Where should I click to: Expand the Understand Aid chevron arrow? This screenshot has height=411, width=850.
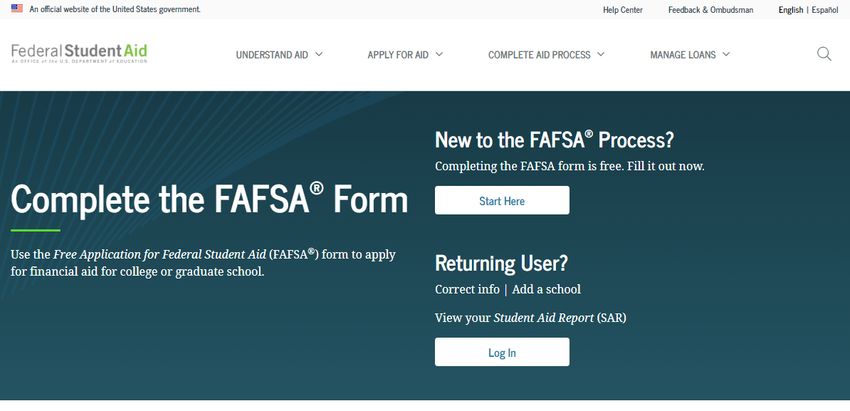[319, 54]
